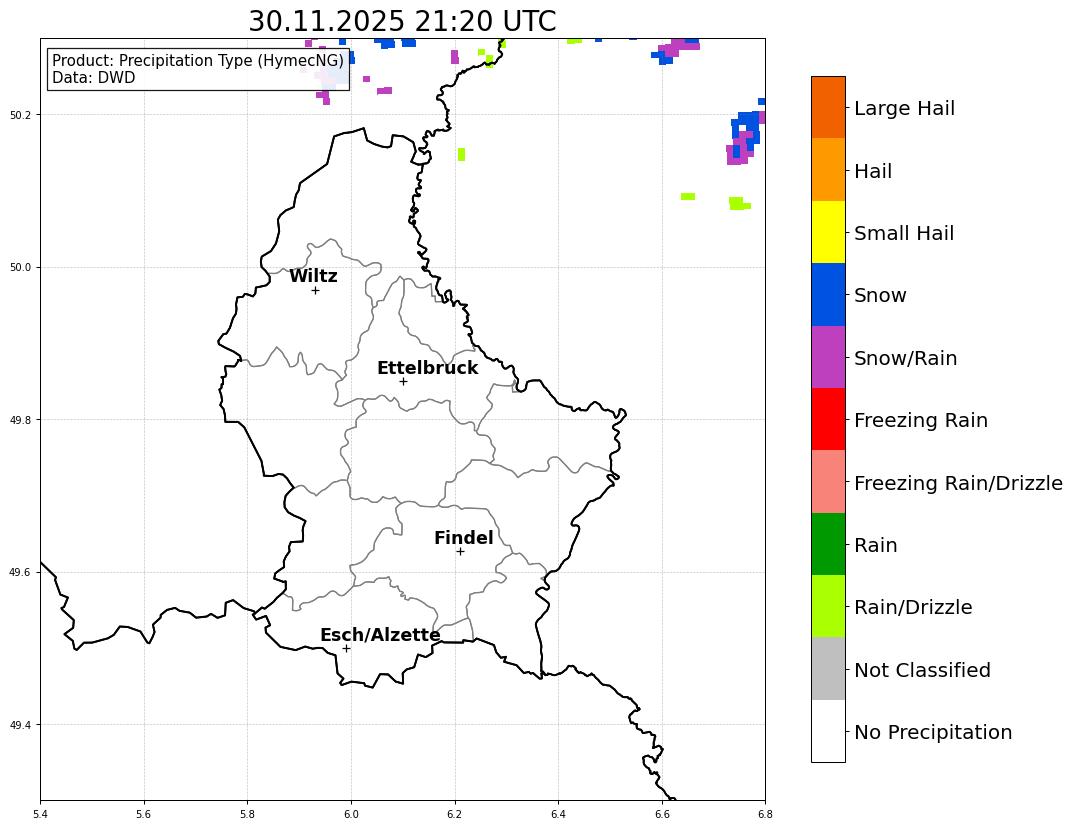Click the lime Rain/Drizzle swatch
Image resolution: width=1072 pixels, height=828 pixels.
coord(828,606)
